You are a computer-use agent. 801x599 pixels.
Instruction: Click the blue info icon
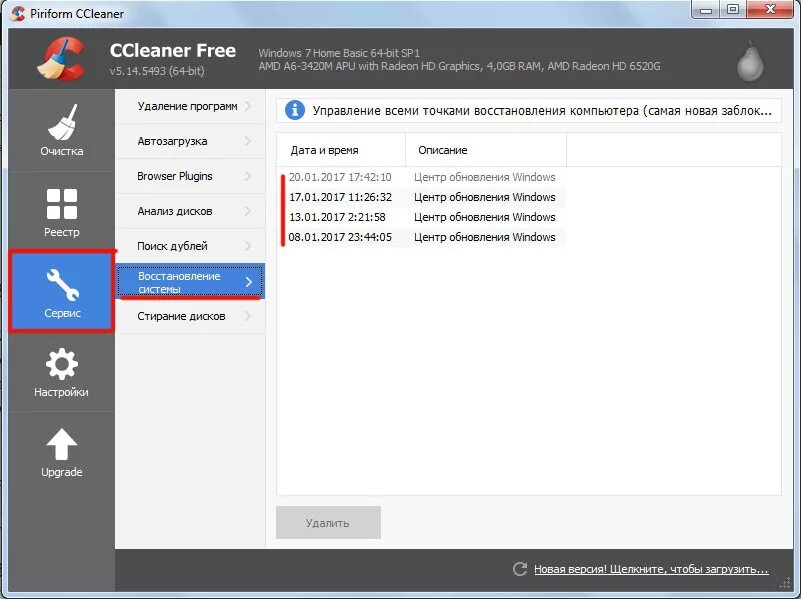coord(295,110)
